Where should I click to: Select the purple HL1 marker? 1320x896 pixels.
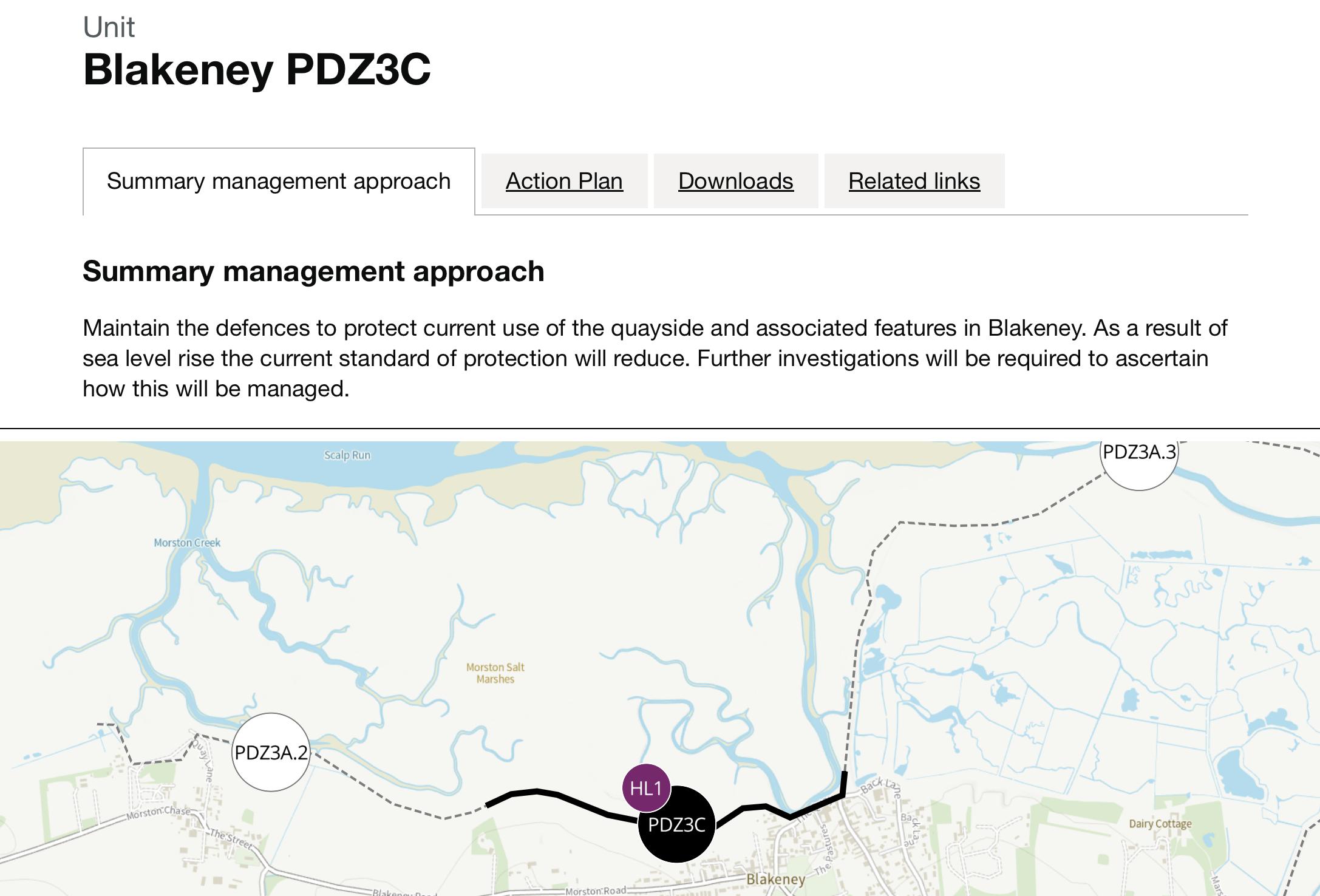646,788
